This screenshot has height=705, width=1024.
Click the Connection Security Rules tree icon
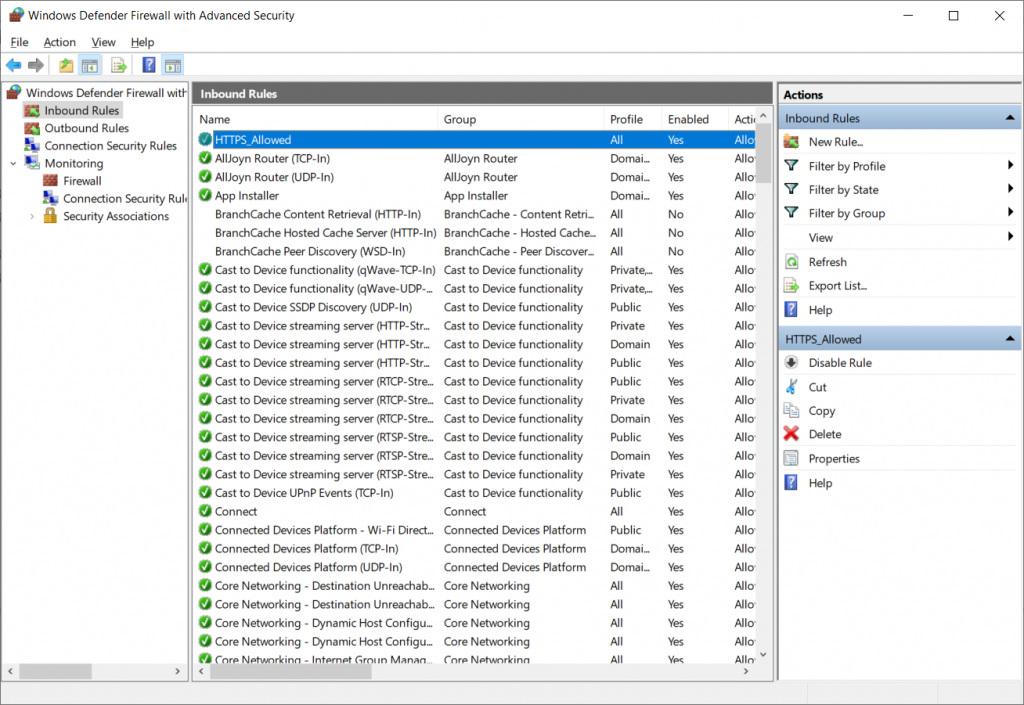click(32, 146)
